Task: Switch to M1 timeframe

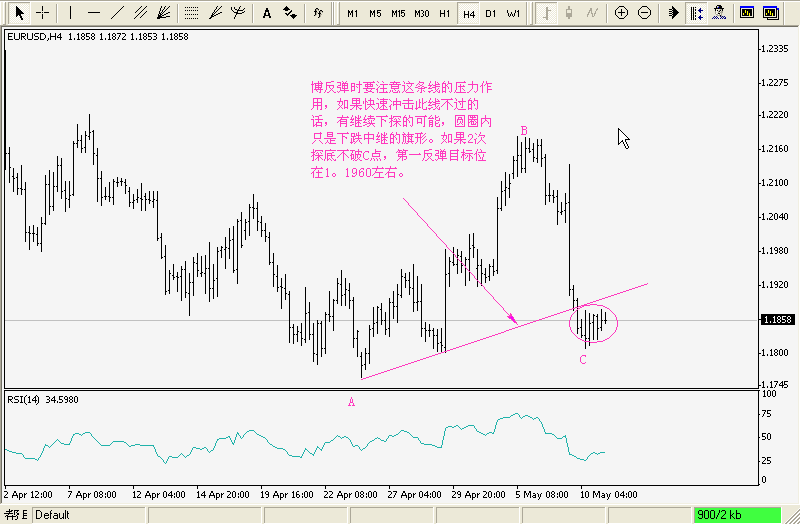Action: click(353, 14)
